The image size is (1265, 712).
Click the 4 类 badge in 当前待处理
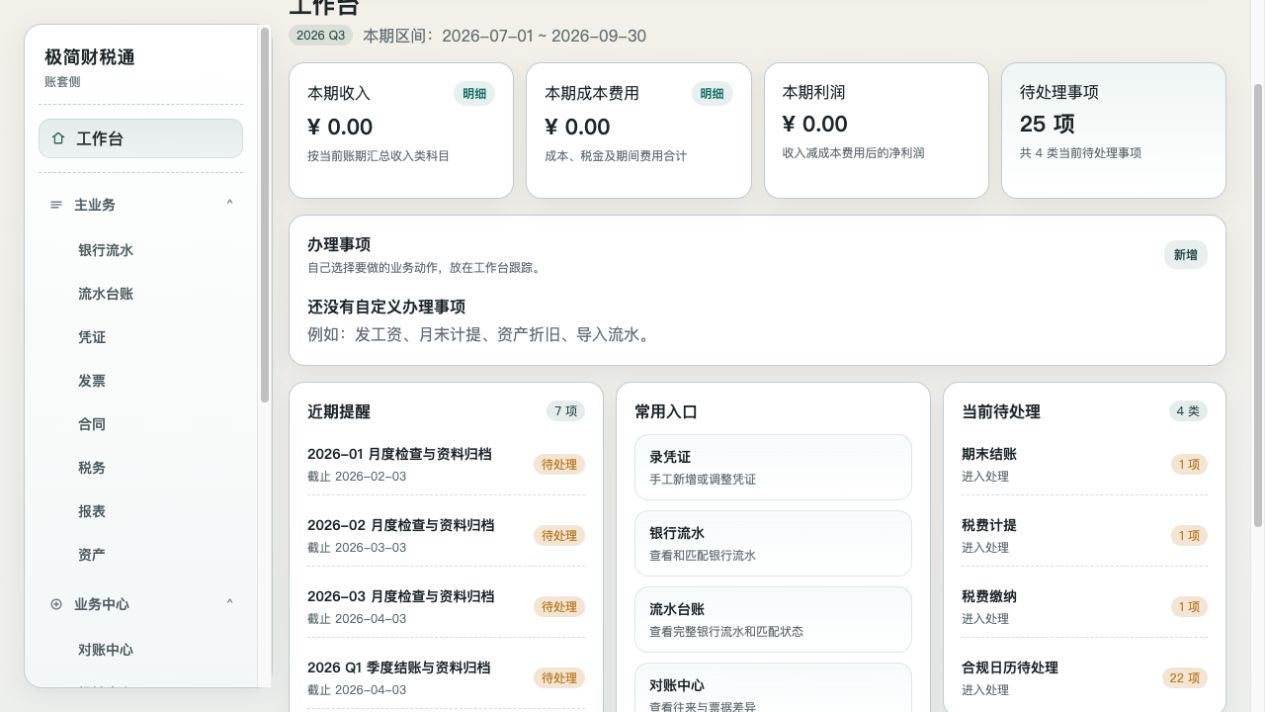[x=1188, y=411]
